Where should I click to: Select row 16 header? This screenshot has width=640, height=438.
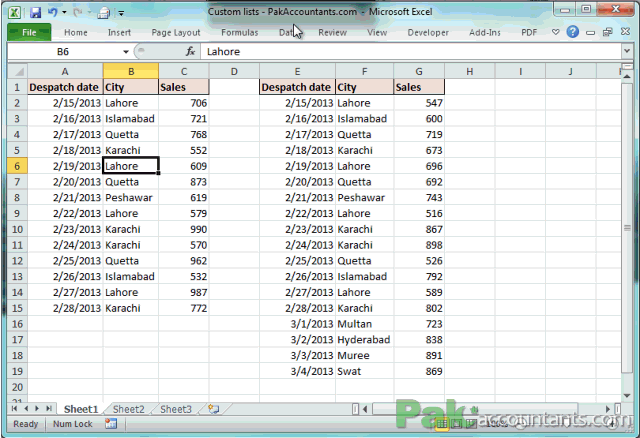(17, 324)
